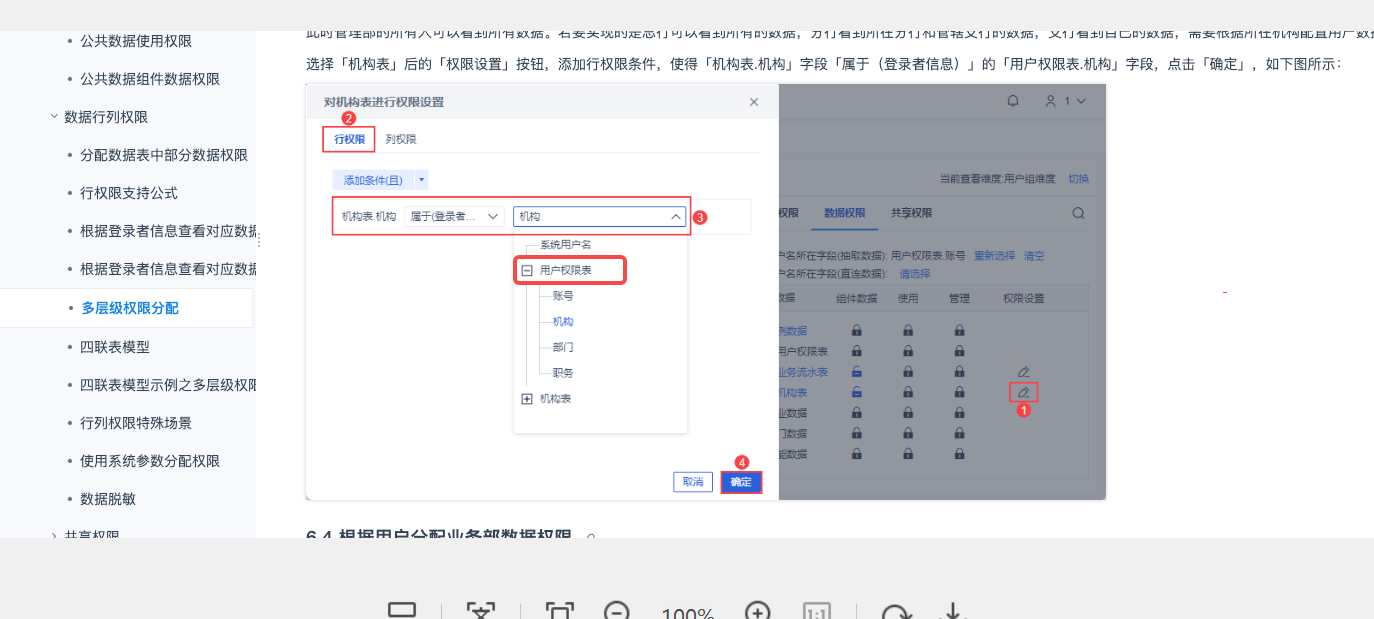Screen dimensions: 1374x619
Task: Click the zoom out magnifier icon
Action: 617,612
